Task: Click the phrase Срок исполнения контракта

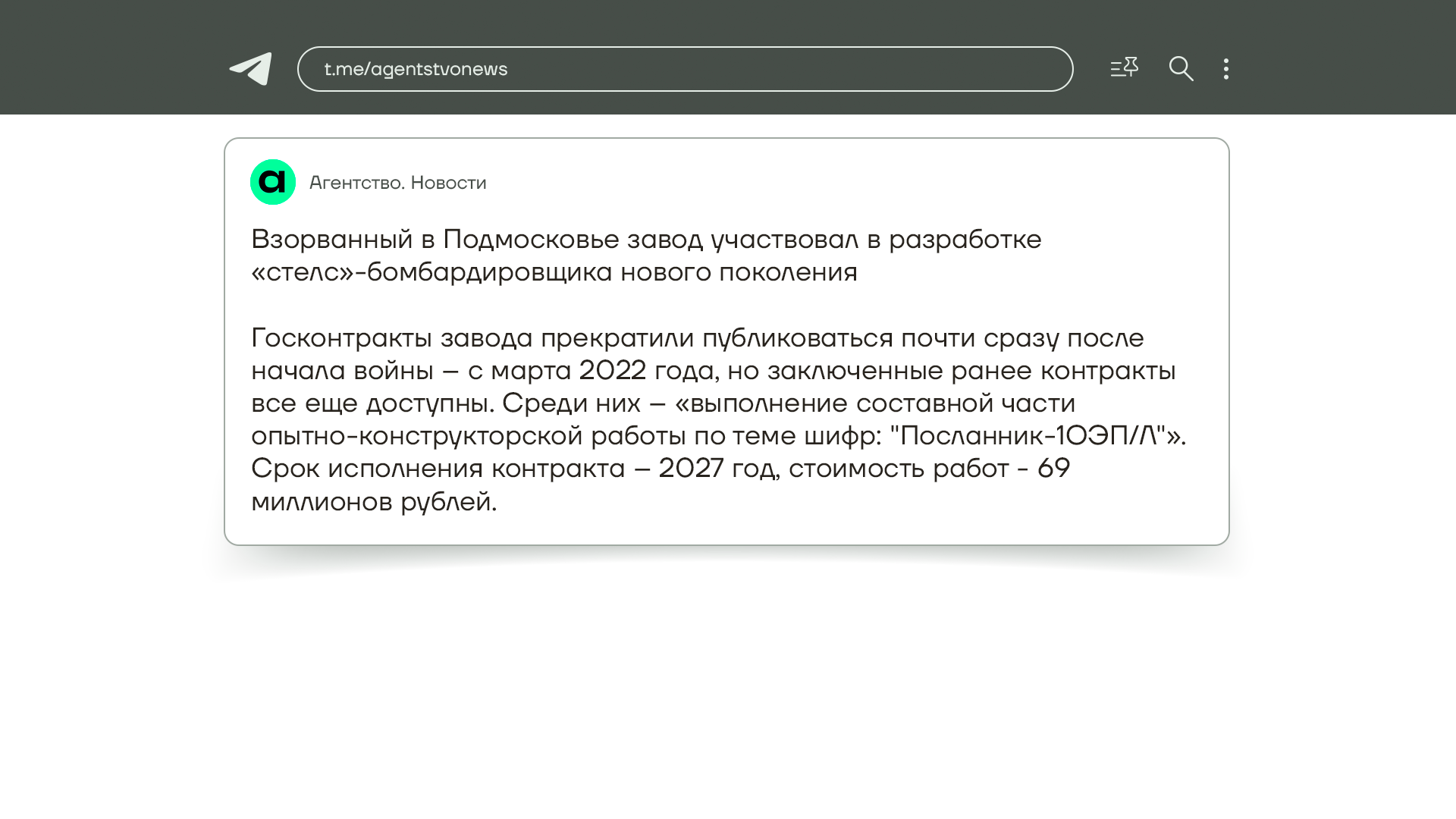Action: coord(438,469)
